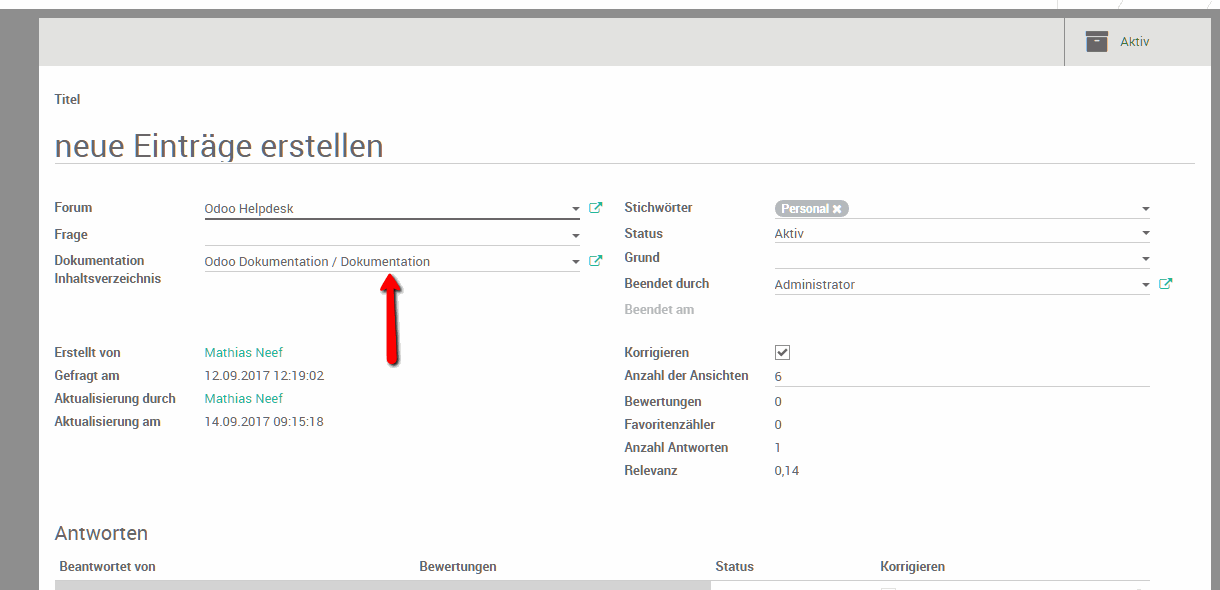Click the archive box icon labeled Aktiv

(x=1097, y=42)
